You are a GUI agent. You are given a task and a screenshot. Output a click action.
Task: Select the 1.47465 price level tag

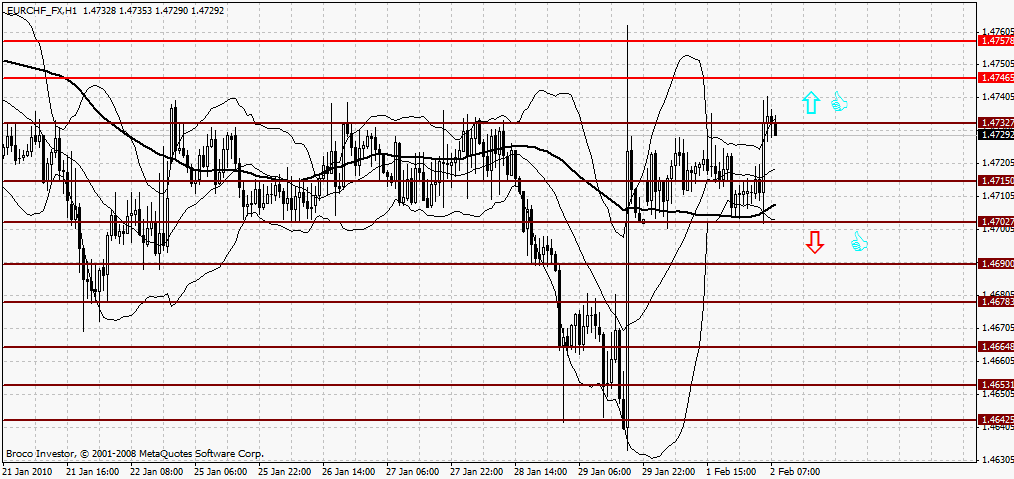996,77
